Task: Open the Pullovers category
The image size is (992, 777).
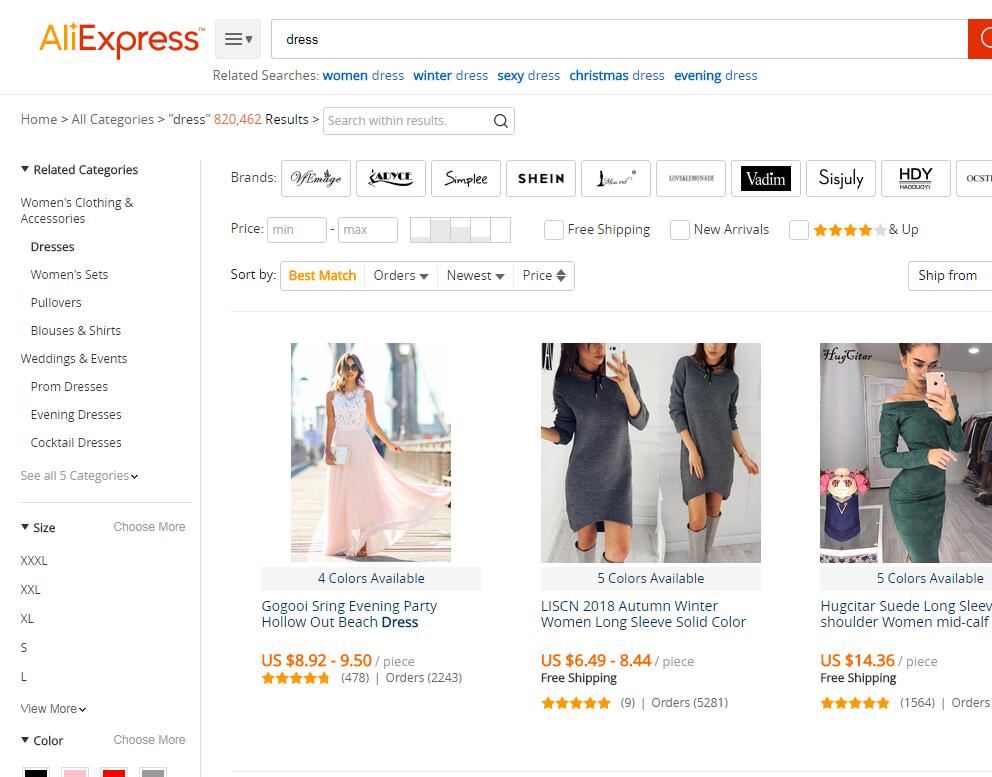Action: click(56, 302)
